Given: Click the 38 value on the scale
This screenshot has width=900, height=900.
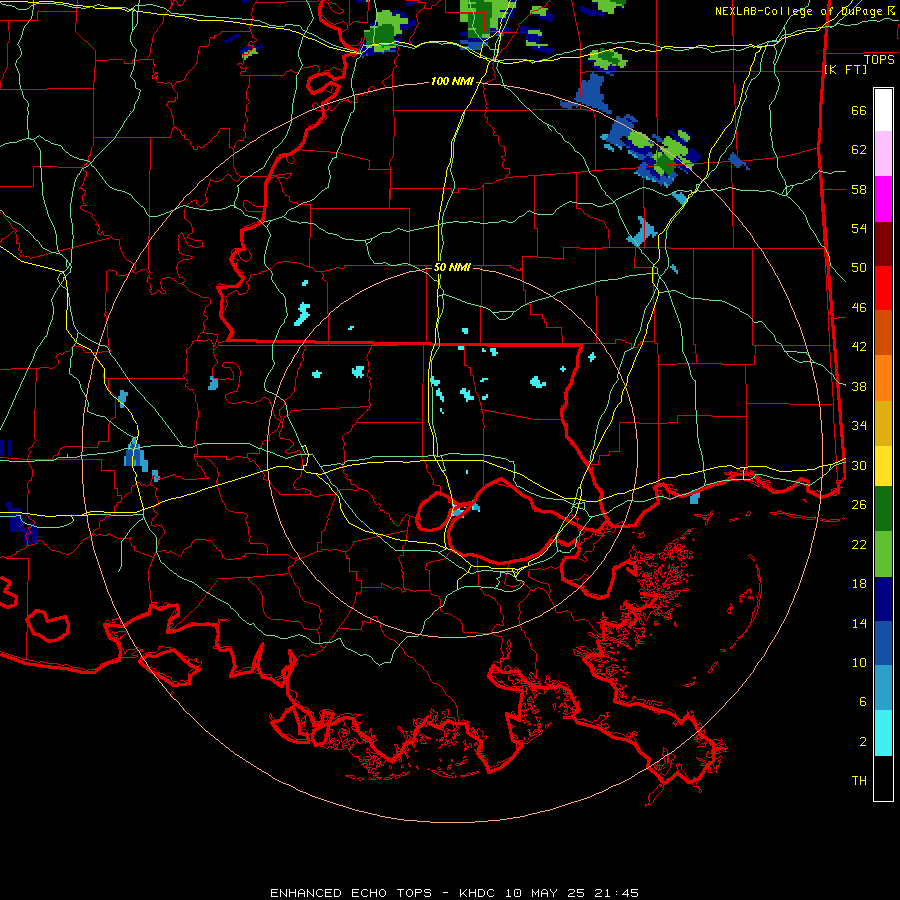Looking at the screenshot, I should (859, 386).
